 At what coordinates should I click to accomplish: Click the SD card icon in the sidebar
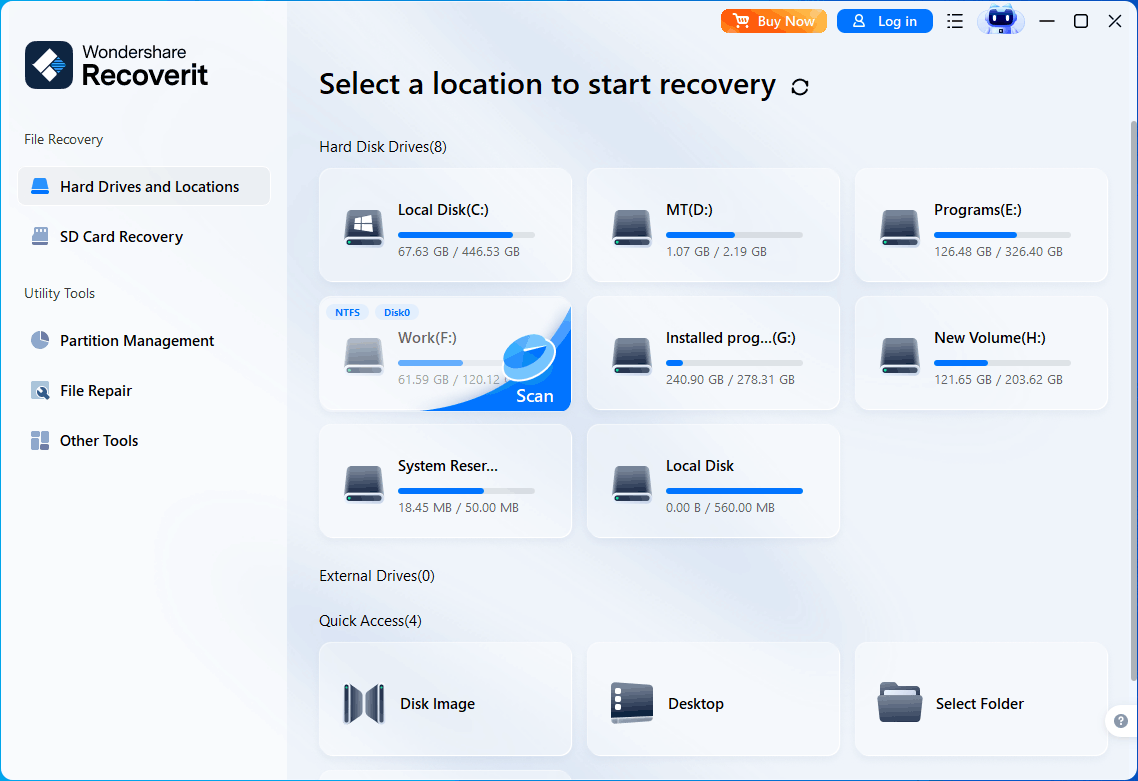[40, 236]
